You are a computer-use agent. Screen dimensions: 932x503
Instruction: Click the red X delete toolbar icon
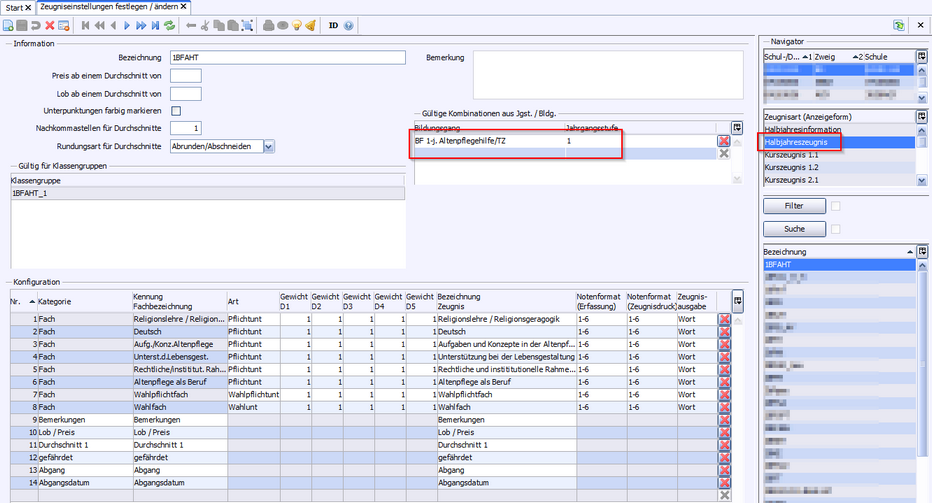(49, 25)
